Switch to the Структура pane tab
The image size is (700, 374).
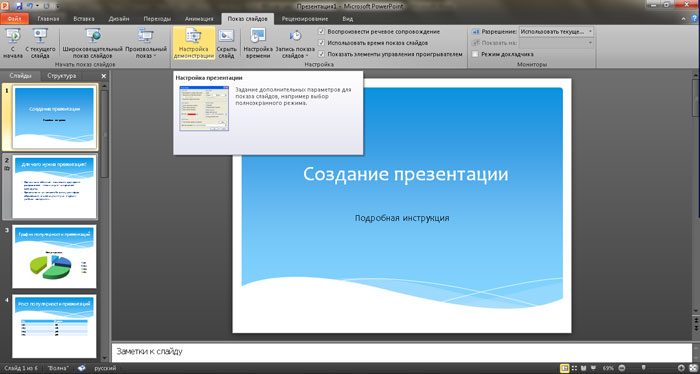click(x=62, y=76)
